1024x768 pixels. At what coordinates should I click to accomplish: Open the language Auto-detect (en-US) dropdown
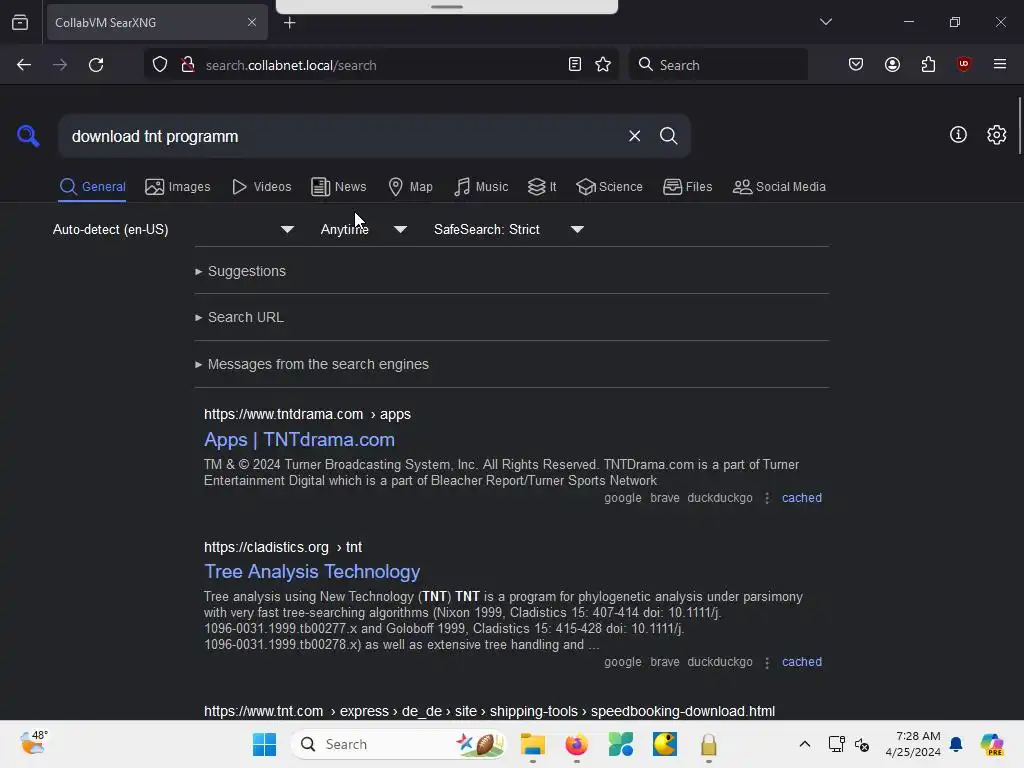pos(173,229)
